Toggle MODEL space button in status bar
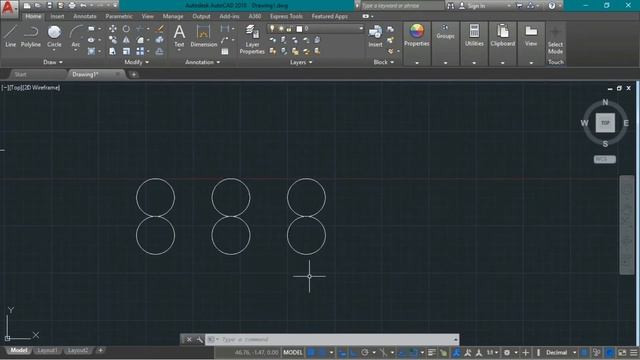The image size is (640, 360). click(293, 352)
